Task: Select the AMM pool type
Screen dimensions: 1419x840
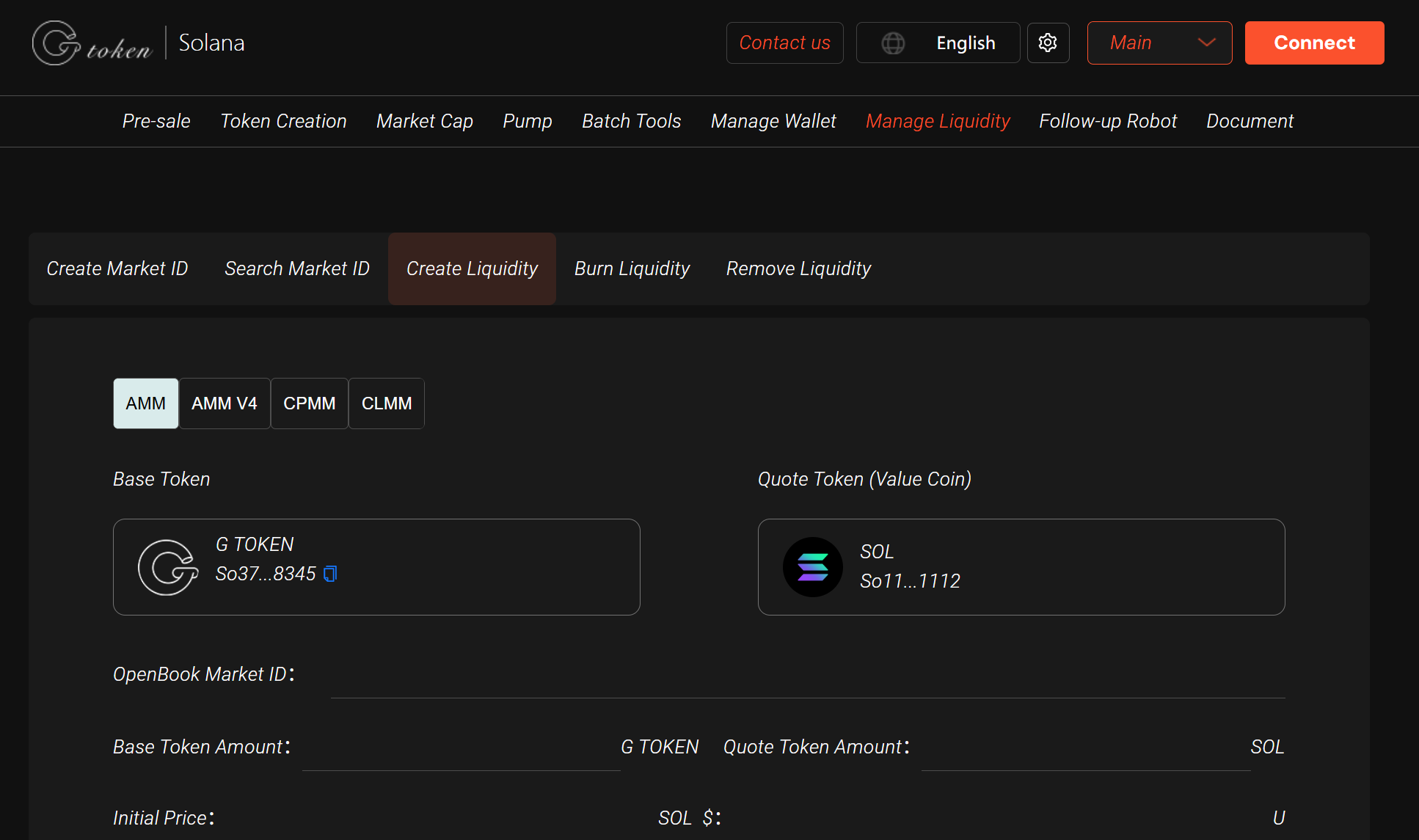Action: (x=145, y=403)
